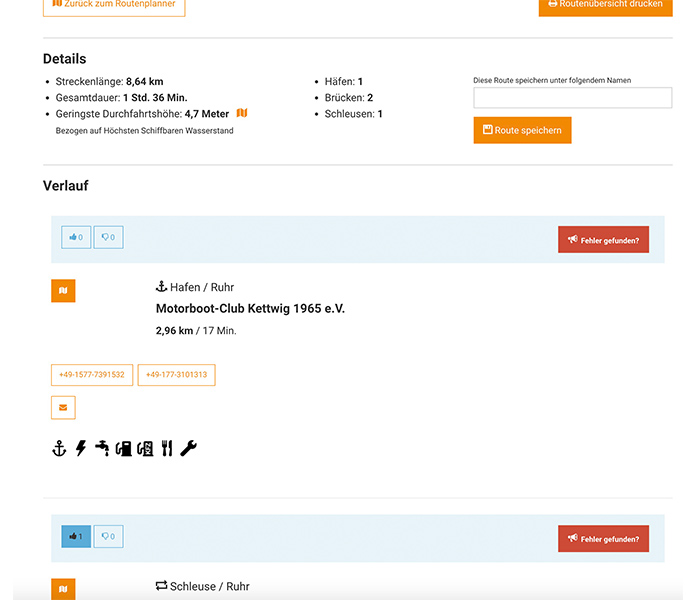Dislike the Schleuse / Ruhr entry

tap(108, 537)
